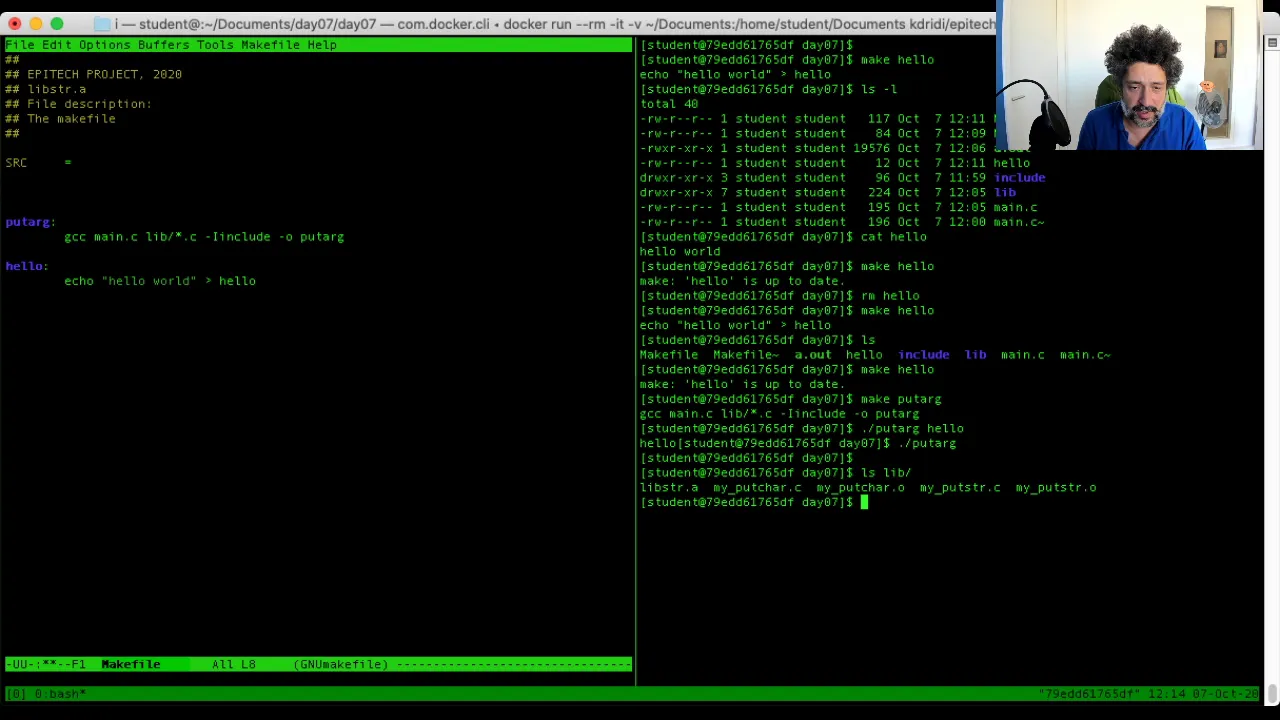The width and height of the screenshot is (1280, 720).
Task: Click 'a.out' in the ls output row
Action: coord(812,355)
